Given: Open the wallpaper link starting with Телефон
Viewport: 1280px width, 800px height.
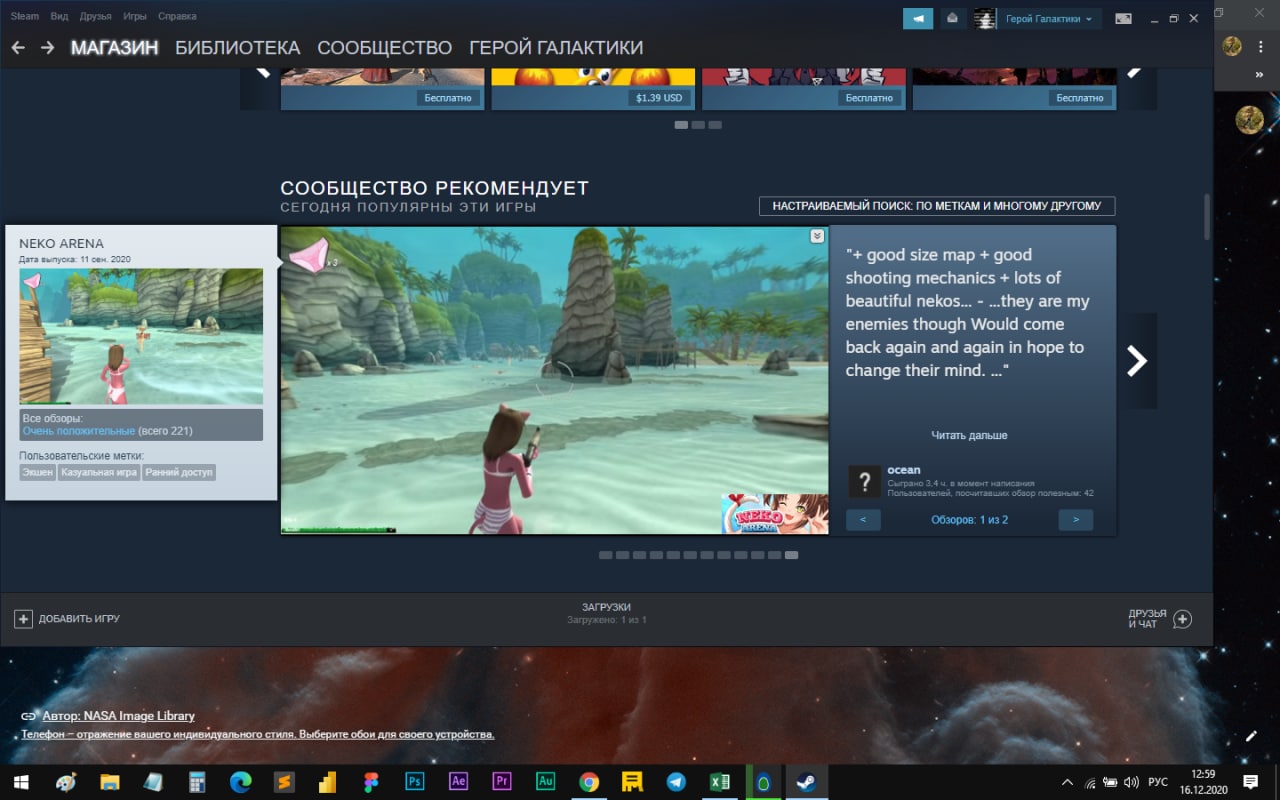Looking at the screenshot, I should (x=258, y=734).
